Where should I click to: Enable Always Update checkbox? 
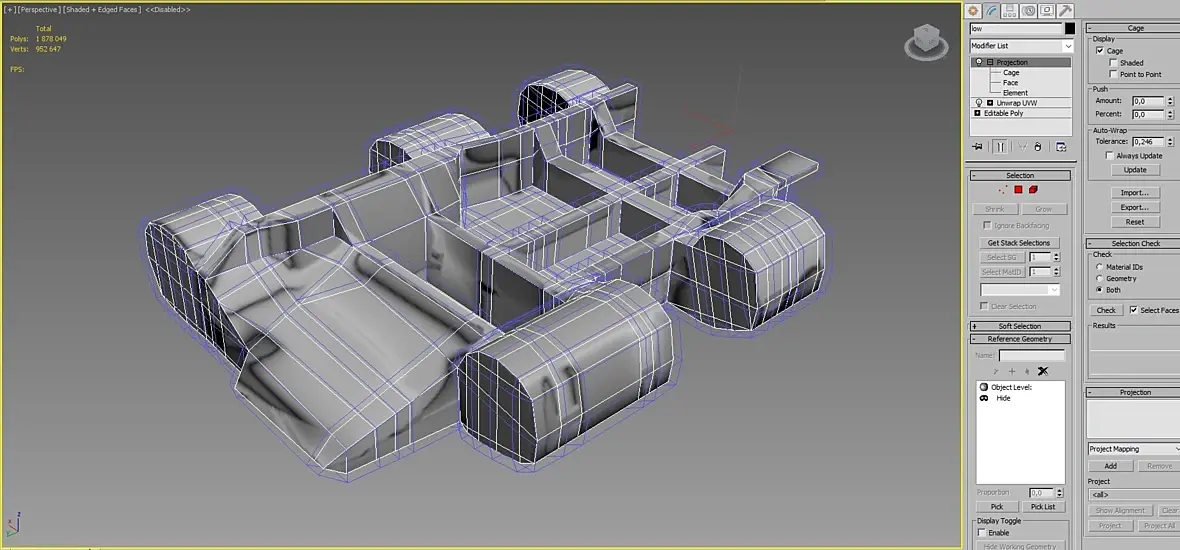[x=1109, y=156]
